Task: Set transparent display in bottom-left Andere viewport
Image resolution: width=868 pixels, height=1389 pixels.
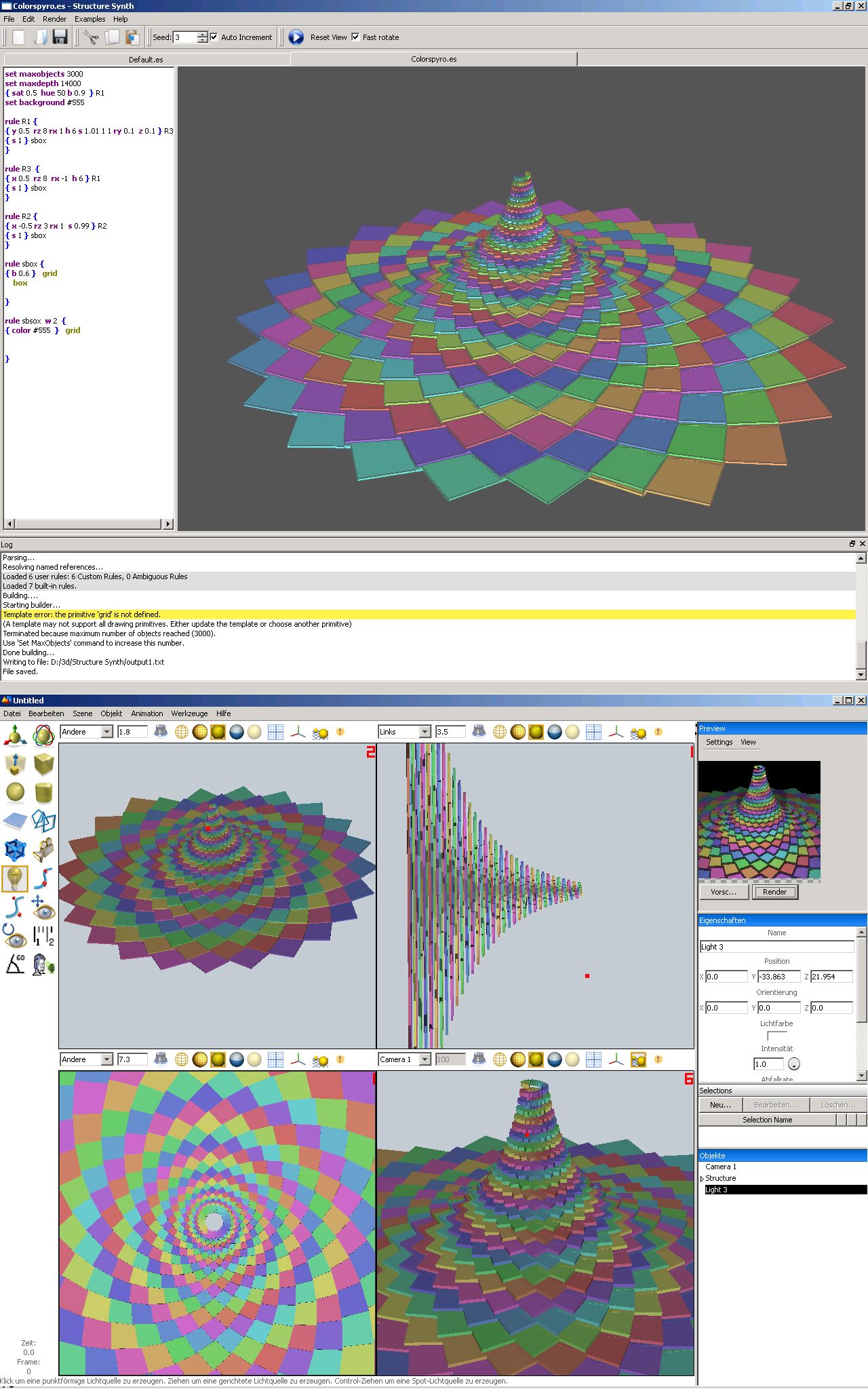Action: 254,1059
